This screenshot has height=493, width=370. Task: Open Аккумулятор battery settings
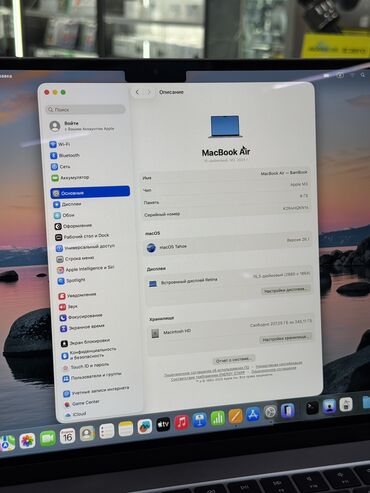click(70, 178)
